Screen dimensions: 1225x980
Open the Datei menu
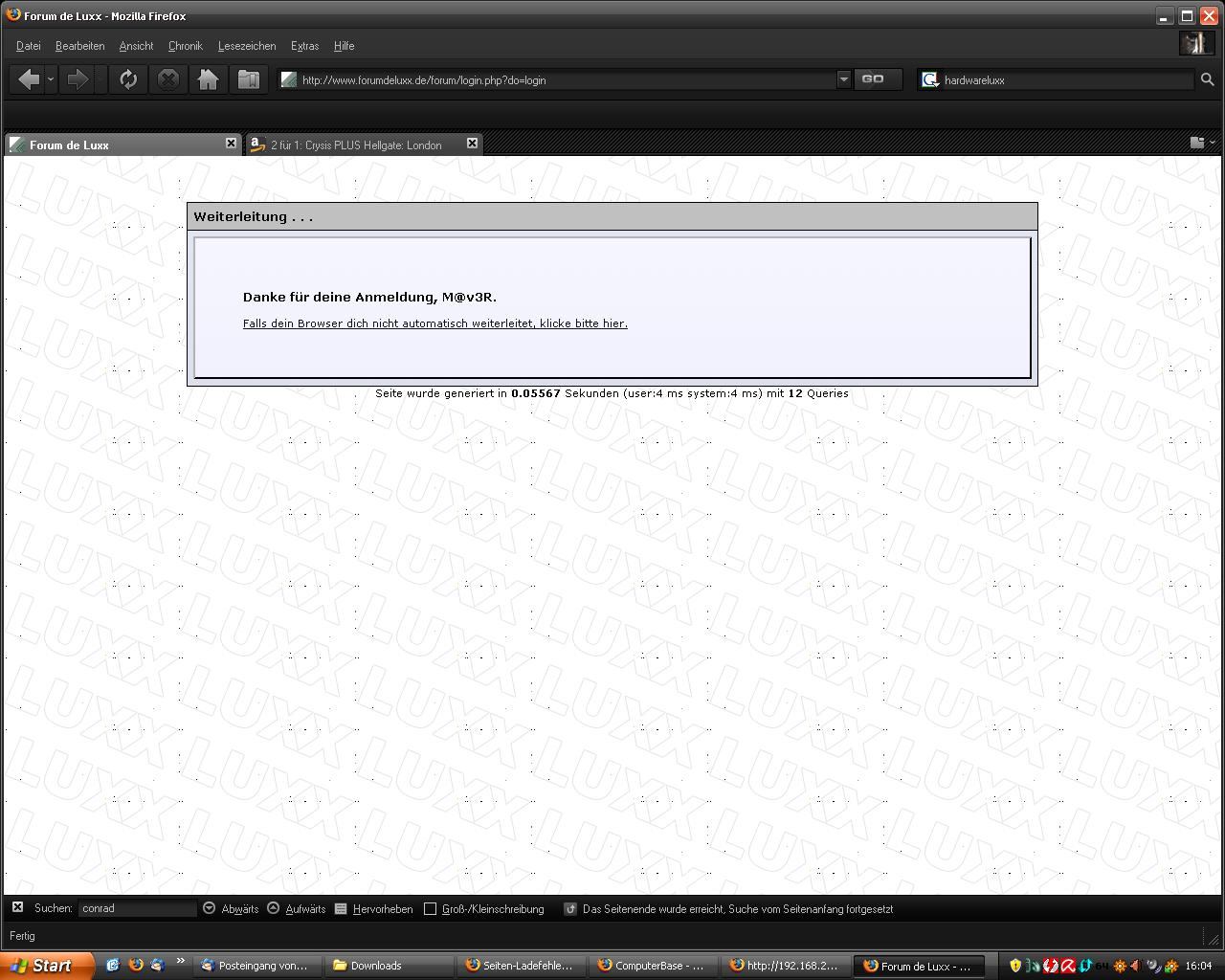coord(29,46)
